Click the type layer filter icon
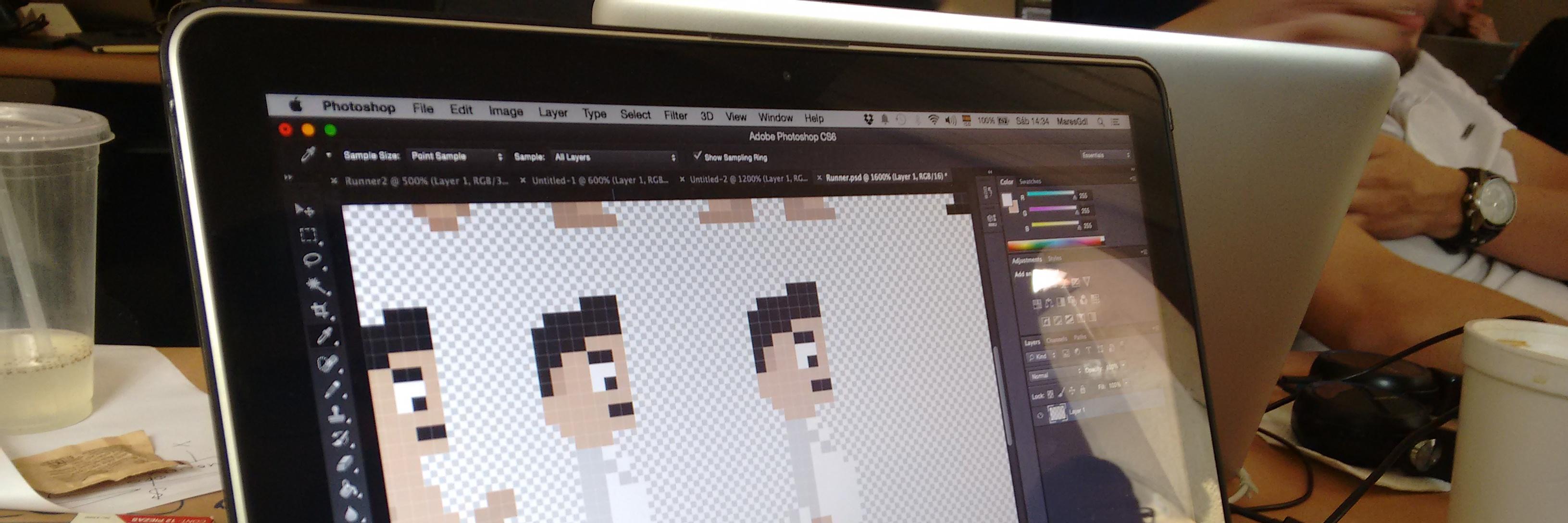 (1088, 351)
